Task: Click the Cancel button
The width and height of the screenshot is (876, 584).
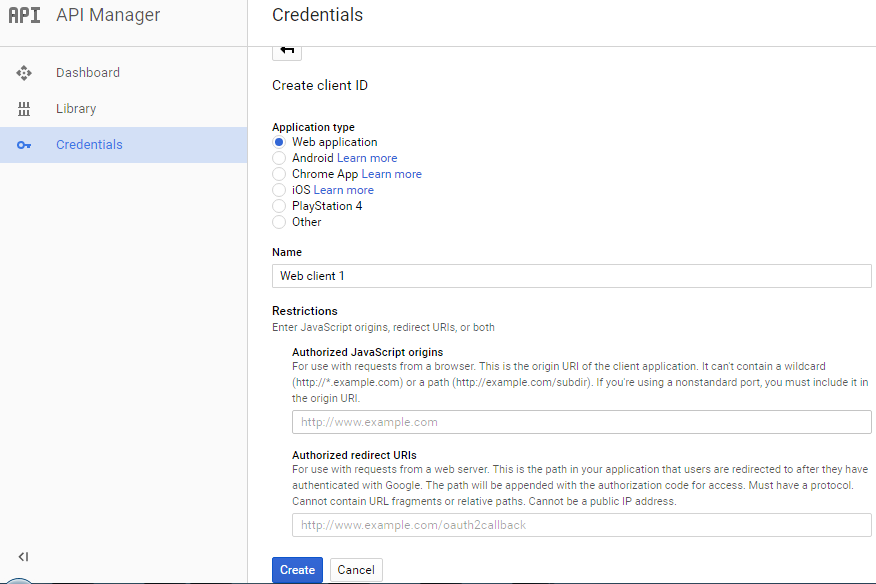Action: point(356,569)
